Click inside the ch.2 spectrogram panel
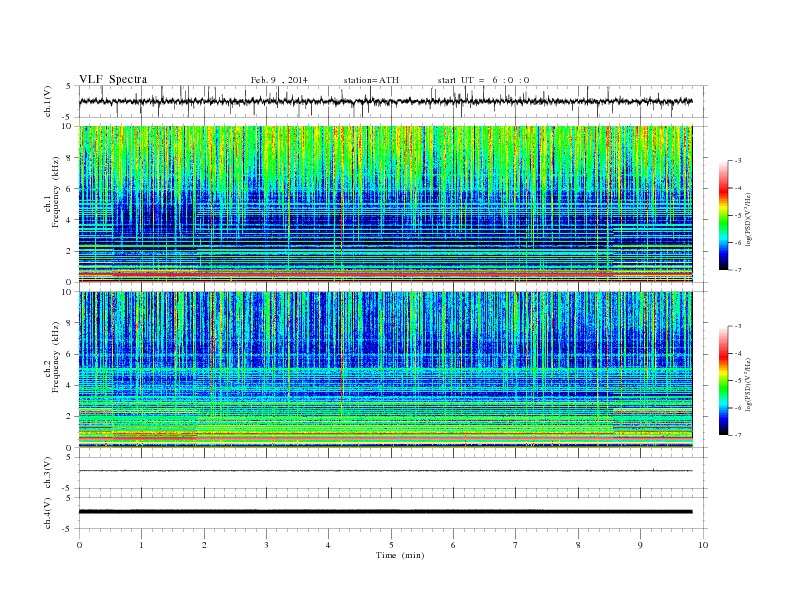 click(385, 370)
